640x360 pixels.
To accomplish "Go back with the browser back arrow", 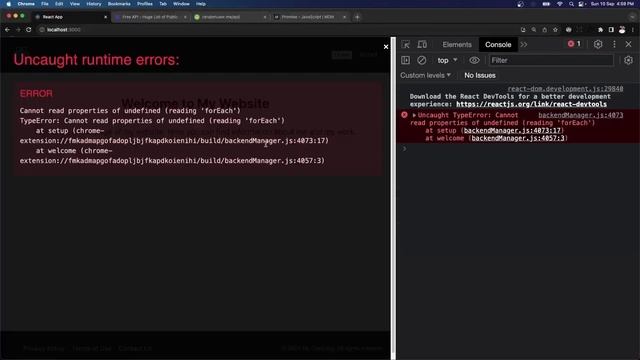I will click(7, 29).
